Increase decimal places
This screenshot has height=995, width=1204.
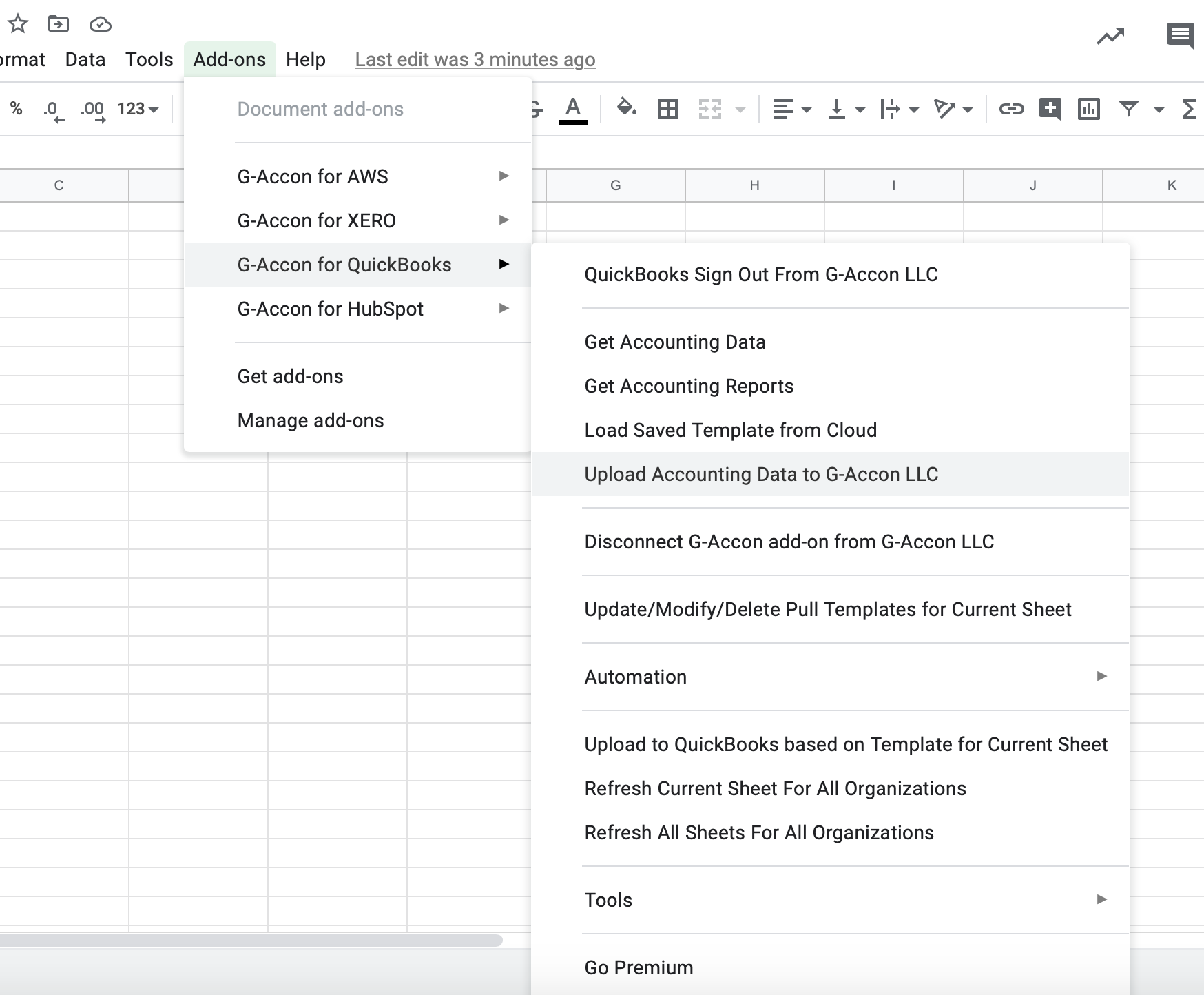click(93, 110)
